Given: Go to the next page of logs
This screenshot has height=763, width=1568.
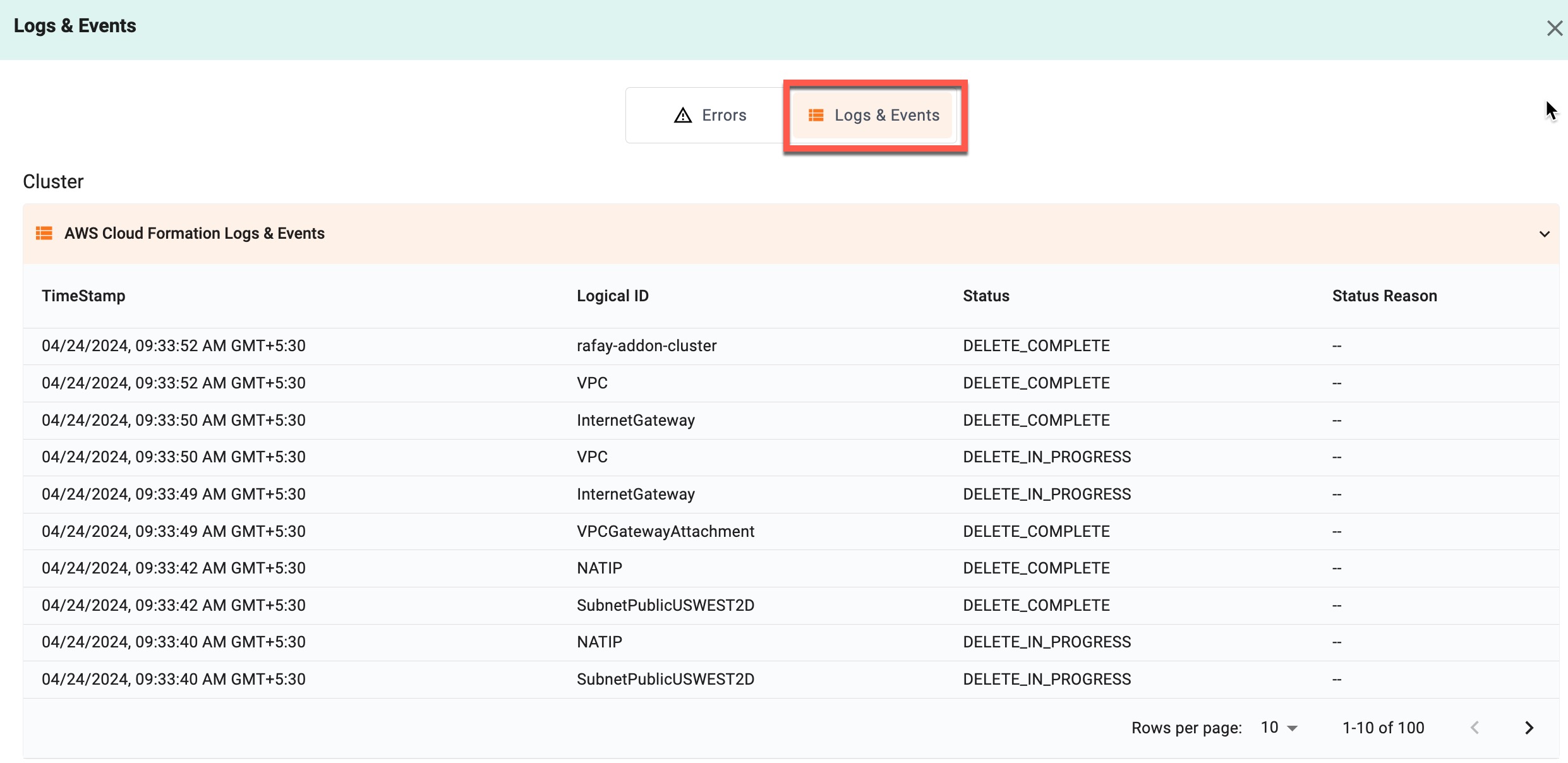Looking at the screenshot, I should click(x=1529, y=728).
